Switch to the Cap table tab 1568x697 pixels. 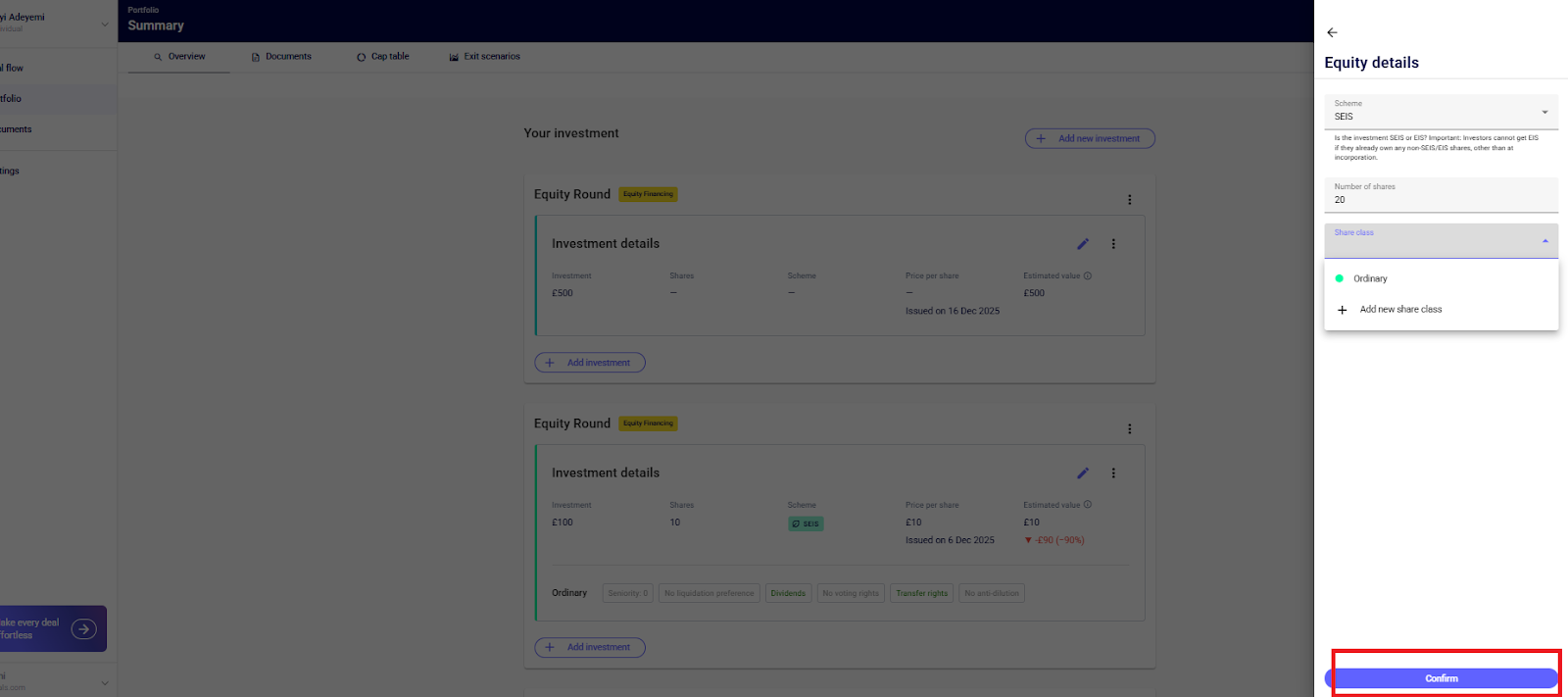click(383, 57)
